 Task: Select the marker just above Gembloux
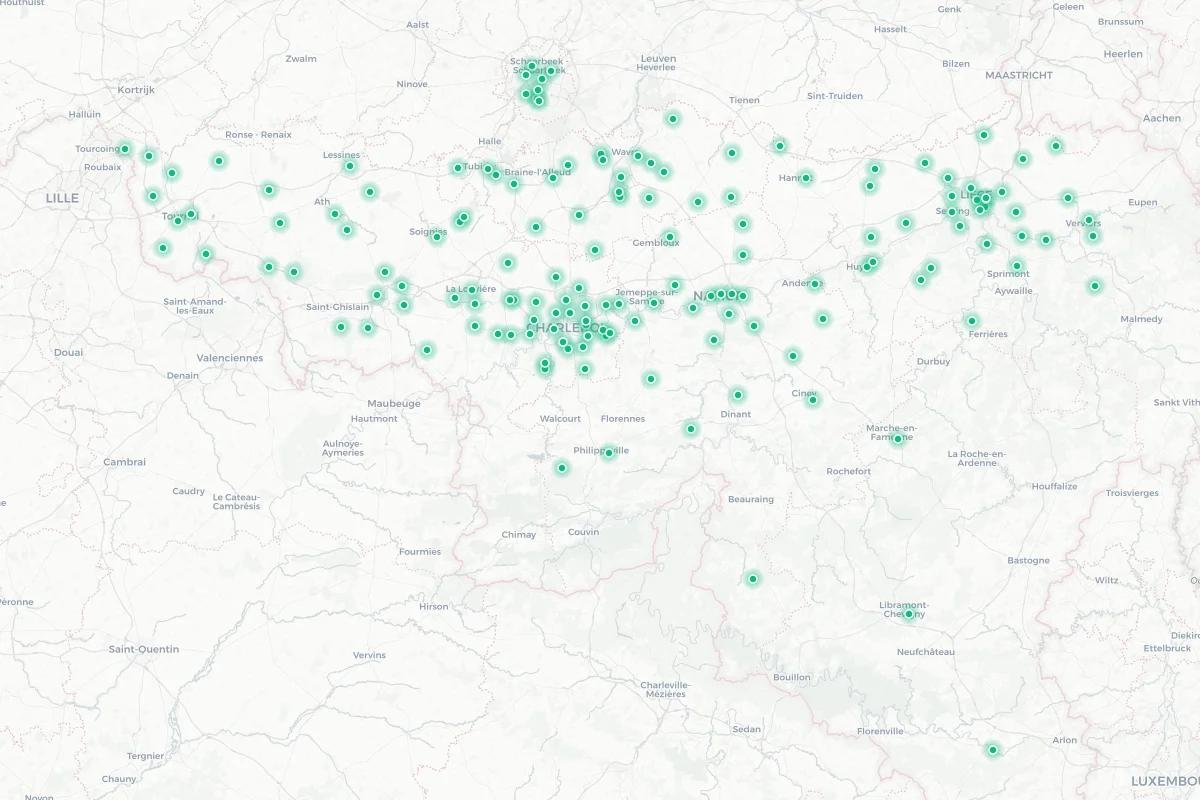(x=670, y=237)
